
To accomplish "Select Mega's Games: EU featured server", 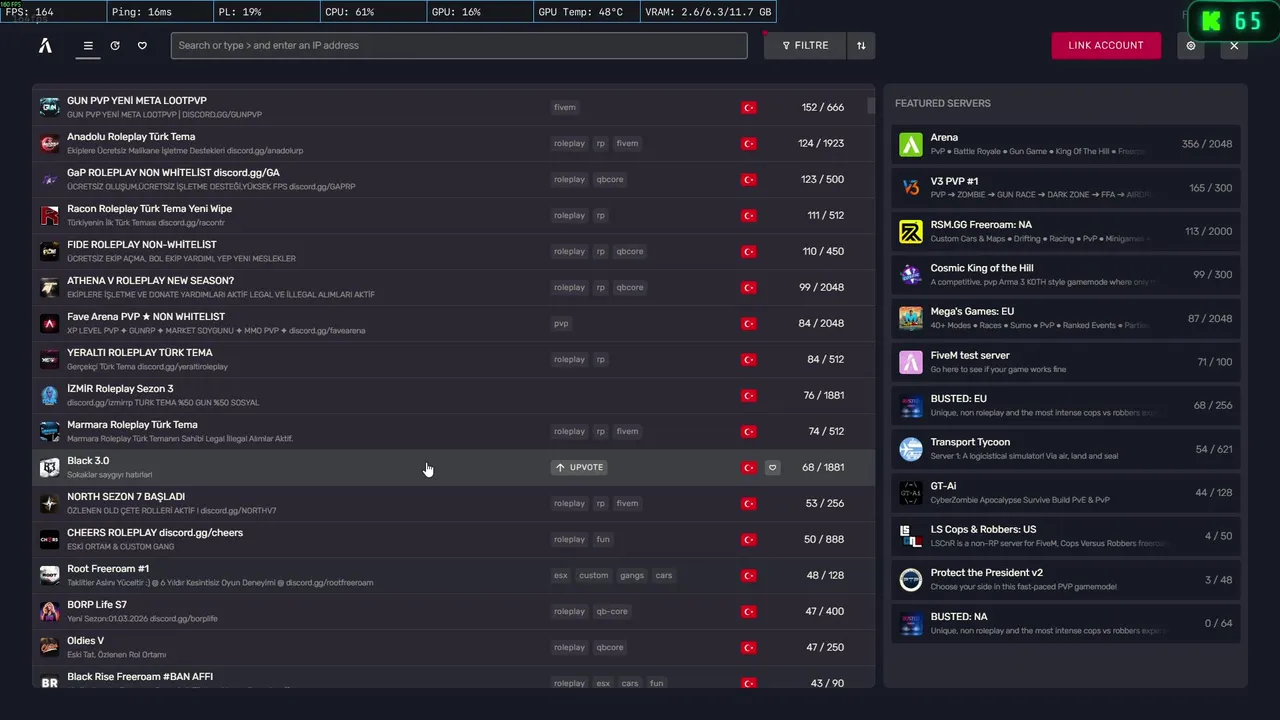I will pos(1066,318).
